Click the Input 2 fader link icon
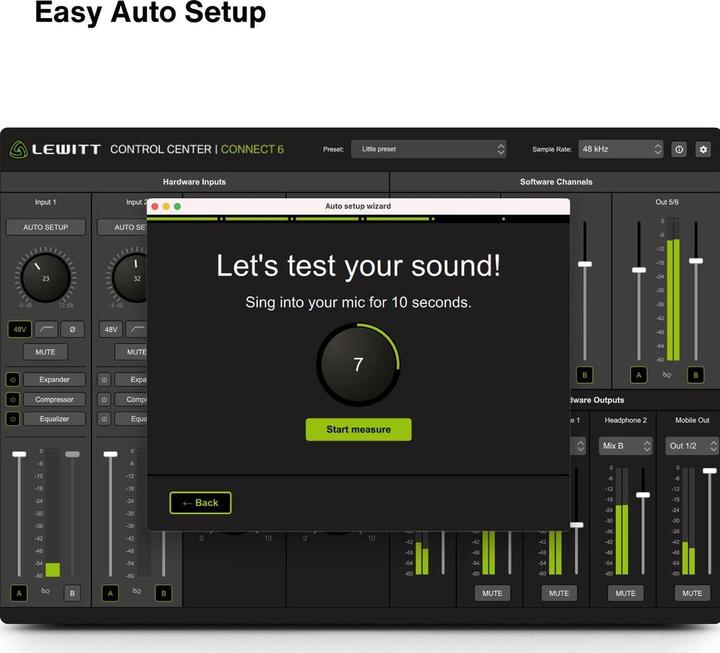This screenshot has width=720, height=653. [136, 591]
